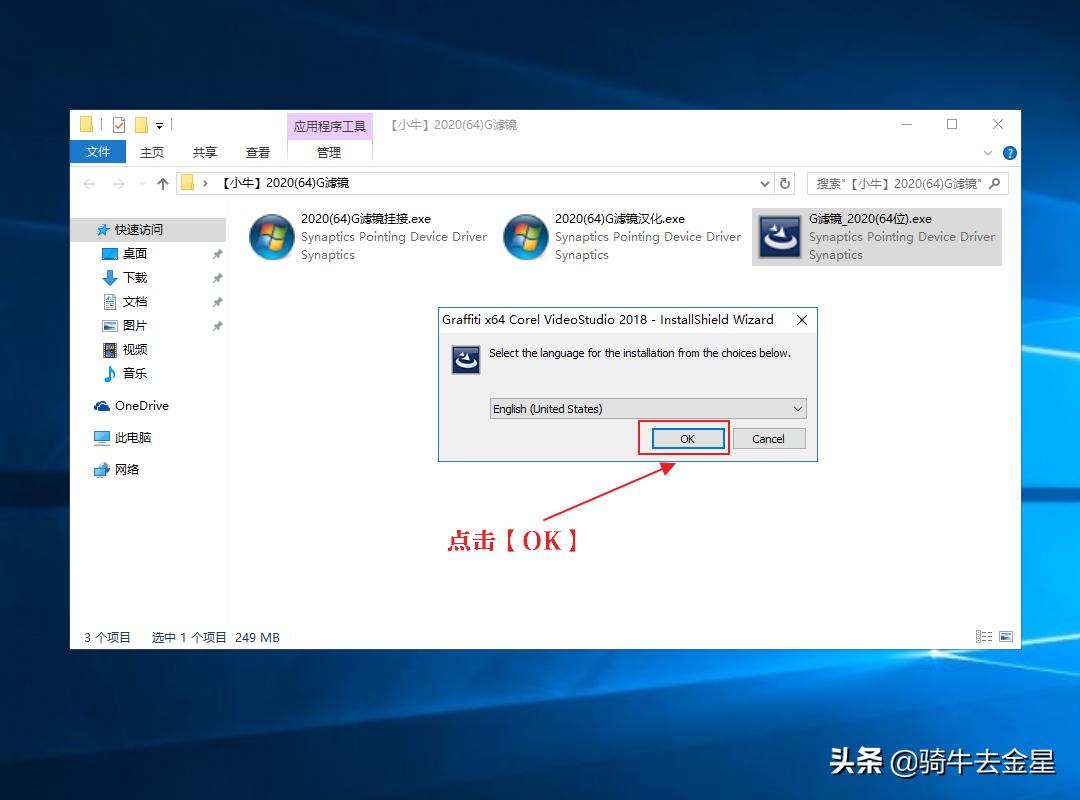The width and height of the screenshot is (1080, 800).
Task: Open the English (United States) language dropdown
Action: coord(797,408)
